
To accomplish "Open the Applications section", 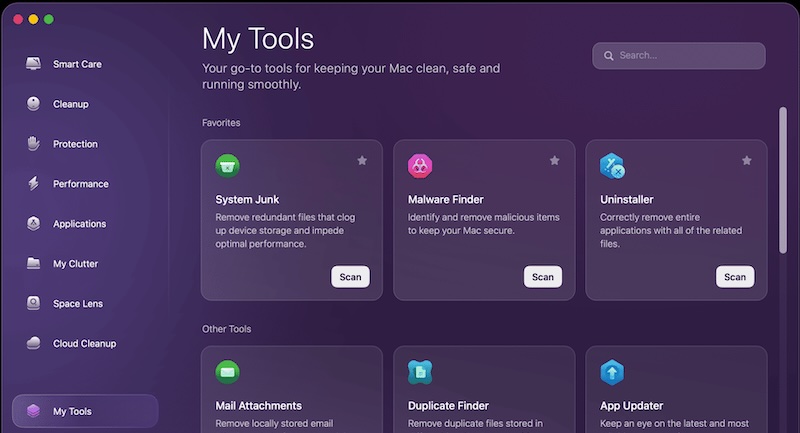I will [80, 224].
